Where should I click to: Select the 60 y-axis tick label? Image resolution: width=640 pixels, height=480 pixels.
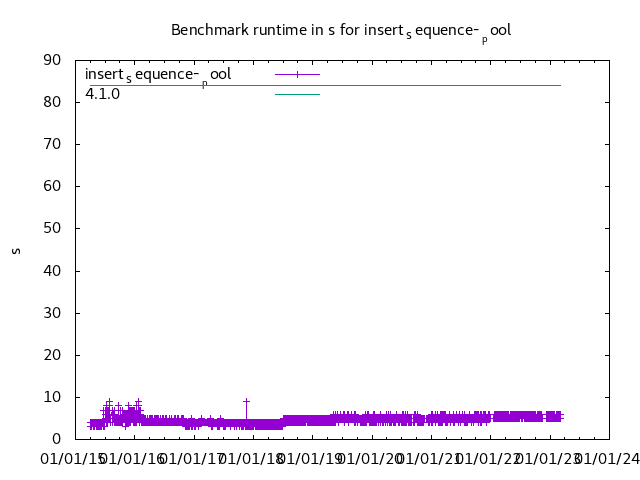click(57, 186)
